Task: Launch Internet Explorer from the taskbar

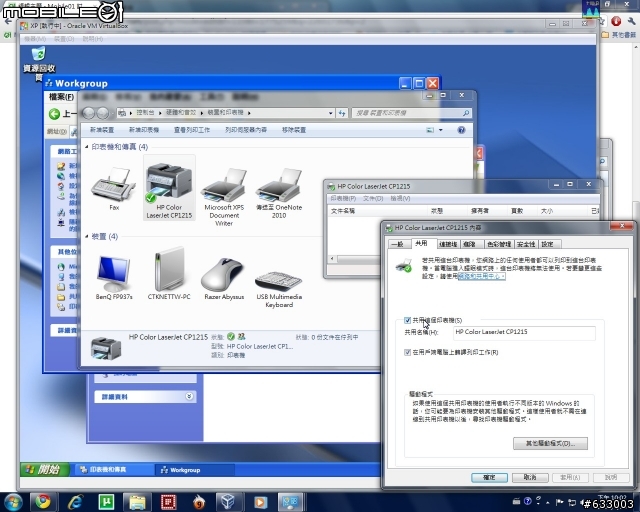Action: click(x=75, y=502)
